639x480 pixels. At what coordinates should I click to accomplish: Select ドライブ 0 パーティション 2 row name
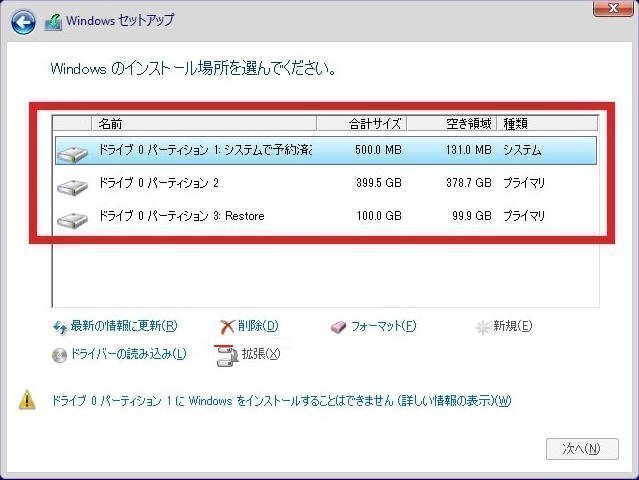point(159,183)
